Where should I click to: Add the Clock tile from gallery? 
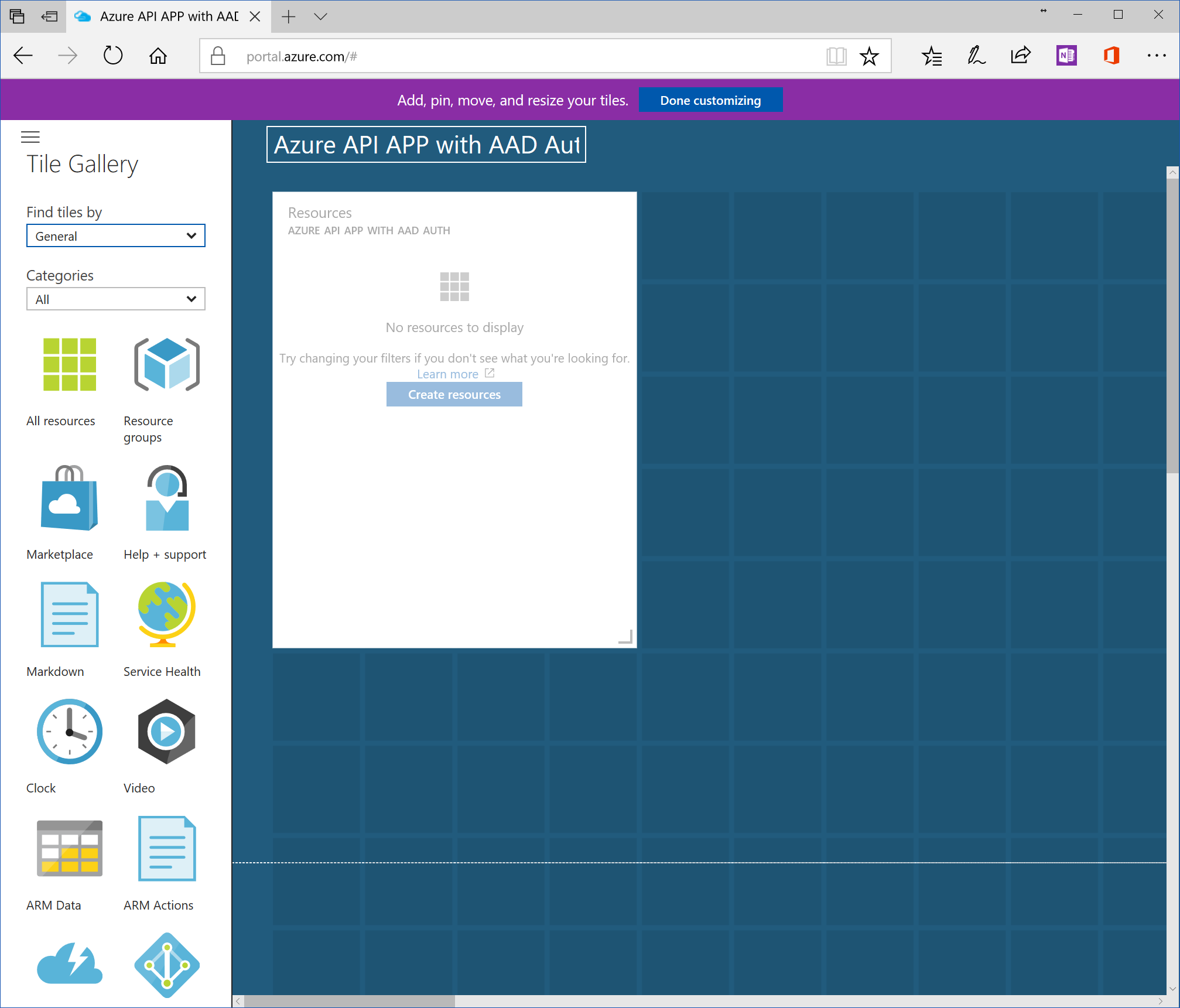click(x=69, y=732)
